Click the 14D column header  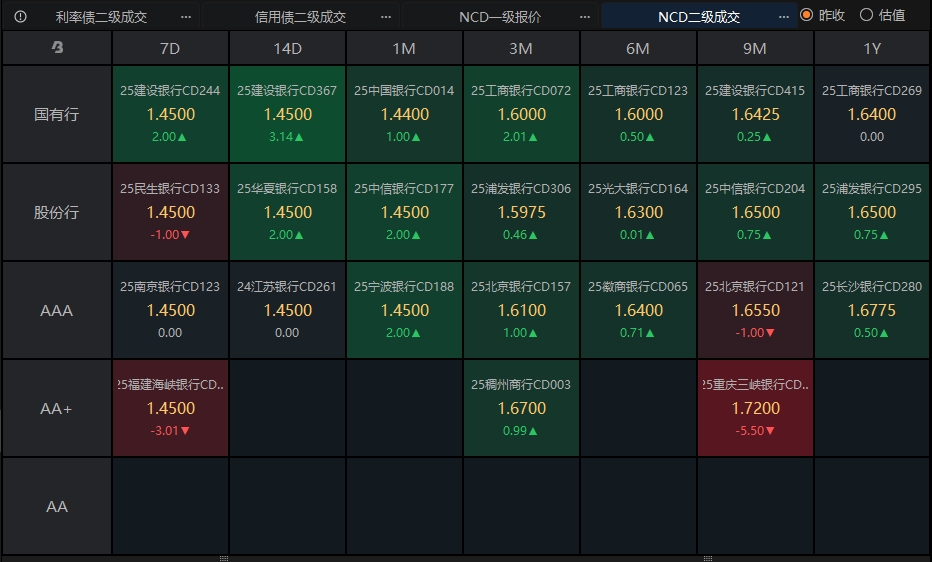tap(287, 48)
